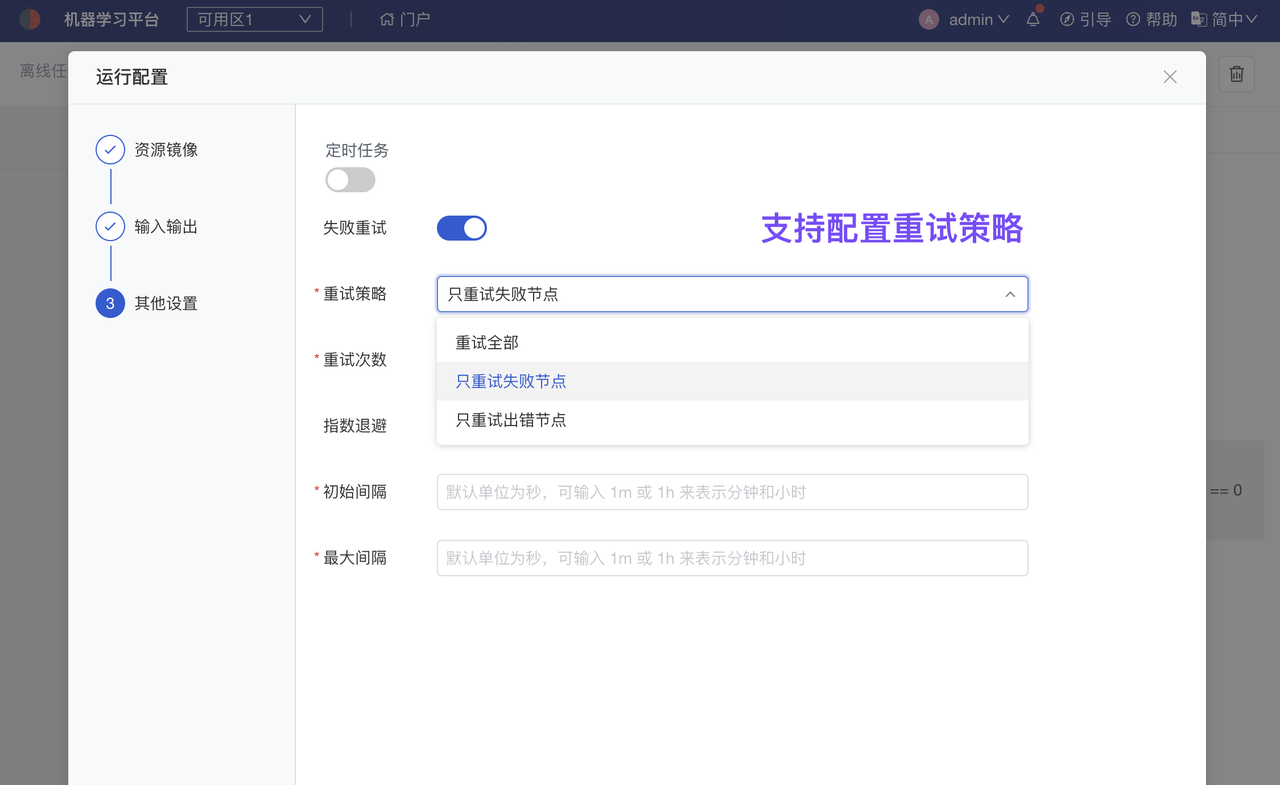This screenshot has width=1280, height=785.
Task: Focus the 最大间隔 input field
Action: (x=732, y=558)
